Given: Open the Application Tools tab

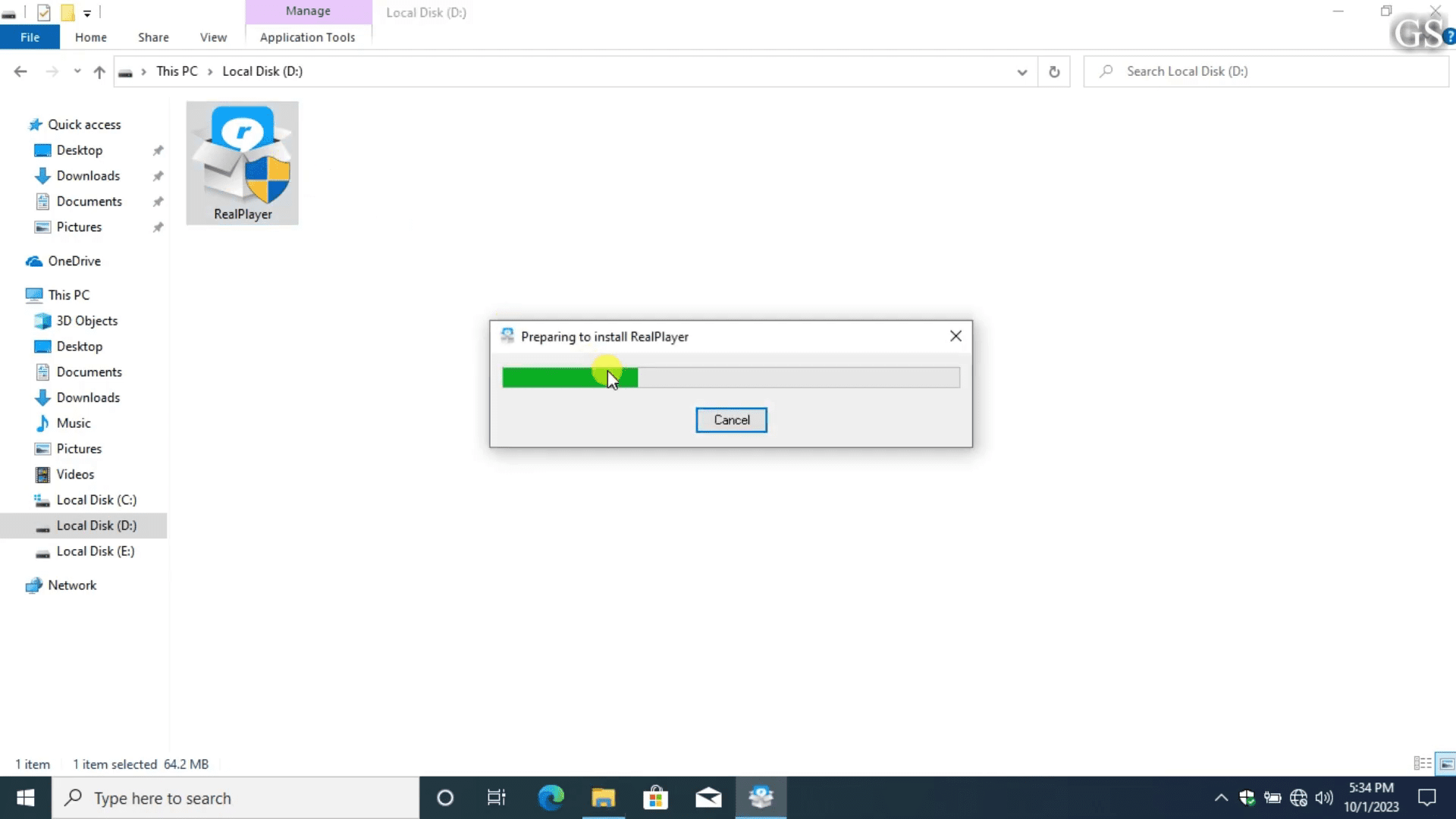Looking at the screenshot, I should (x=307, y=37).
